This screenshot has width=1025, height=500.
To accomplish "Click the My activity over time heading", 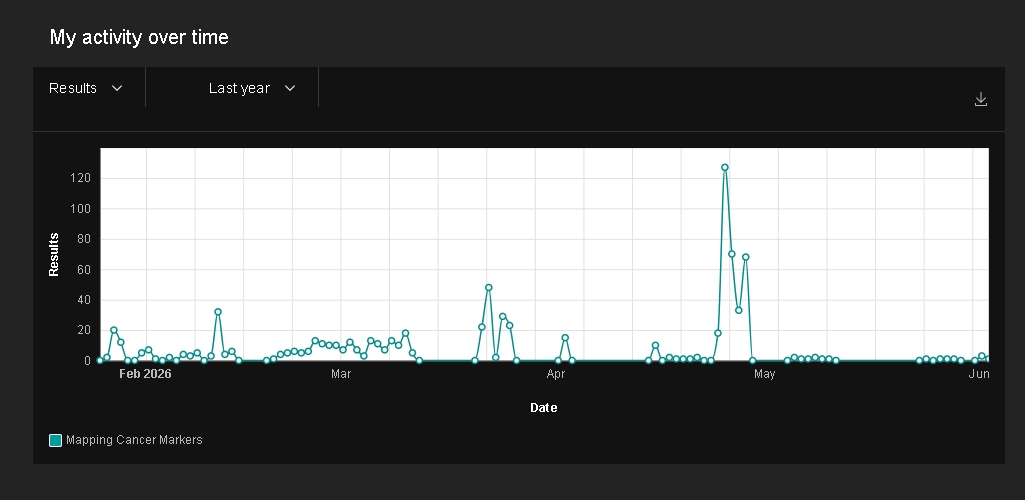I will [x=139, y=37].
